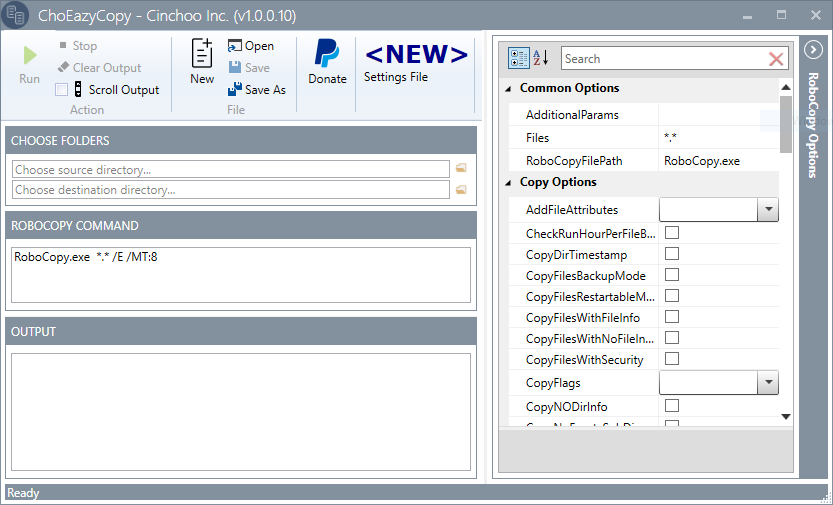The width and height of the screenshot is (833, 505).
Task: Open a settings file
Action: (251, 46)
